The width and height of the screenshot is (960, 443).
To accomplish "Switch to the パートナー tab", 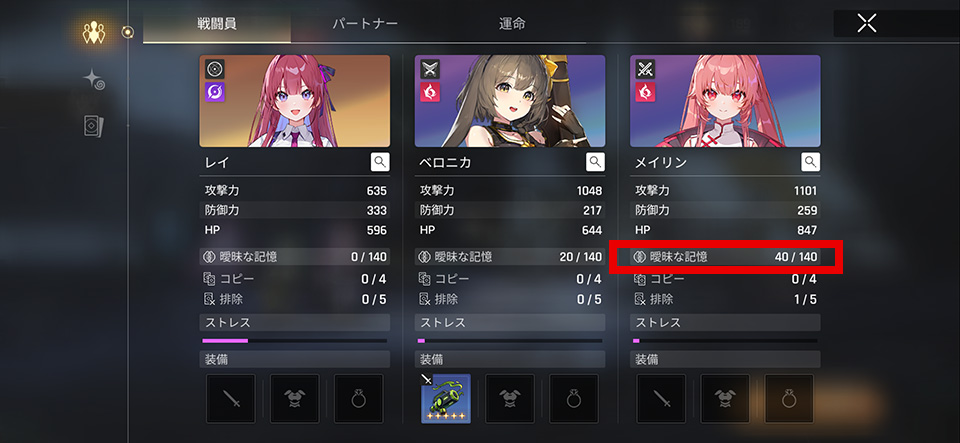I will coord(365,24).
